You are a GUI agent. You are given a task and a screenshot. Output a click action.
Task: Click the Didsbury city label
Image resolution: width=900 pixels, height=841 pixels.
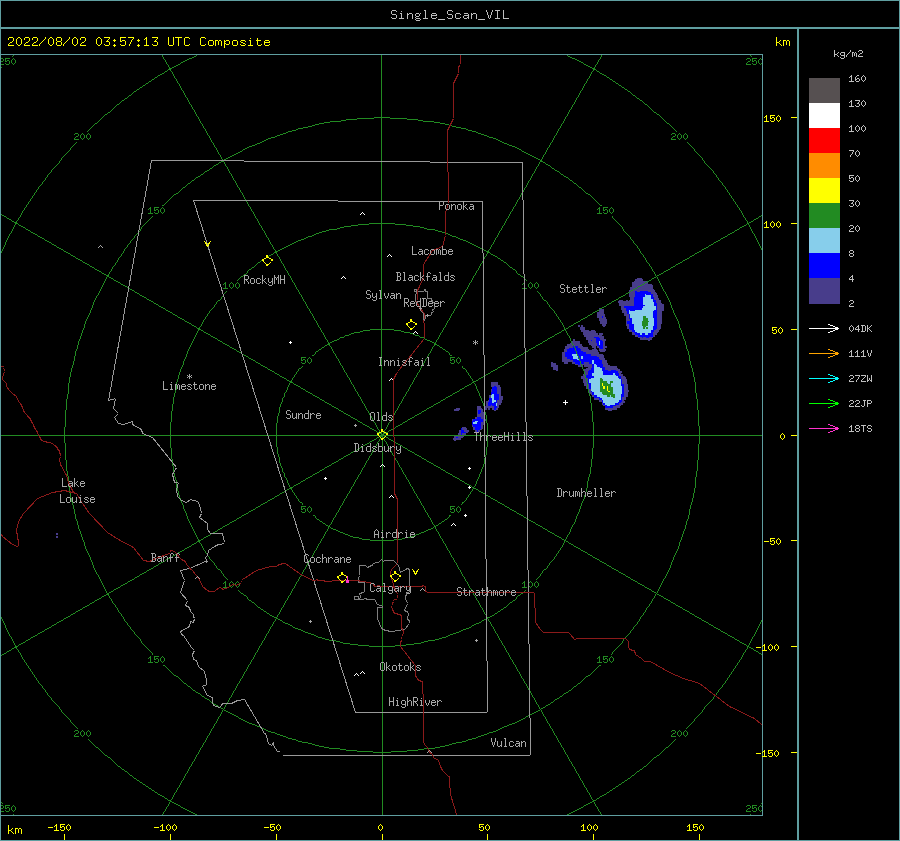(x=377, y=448)
